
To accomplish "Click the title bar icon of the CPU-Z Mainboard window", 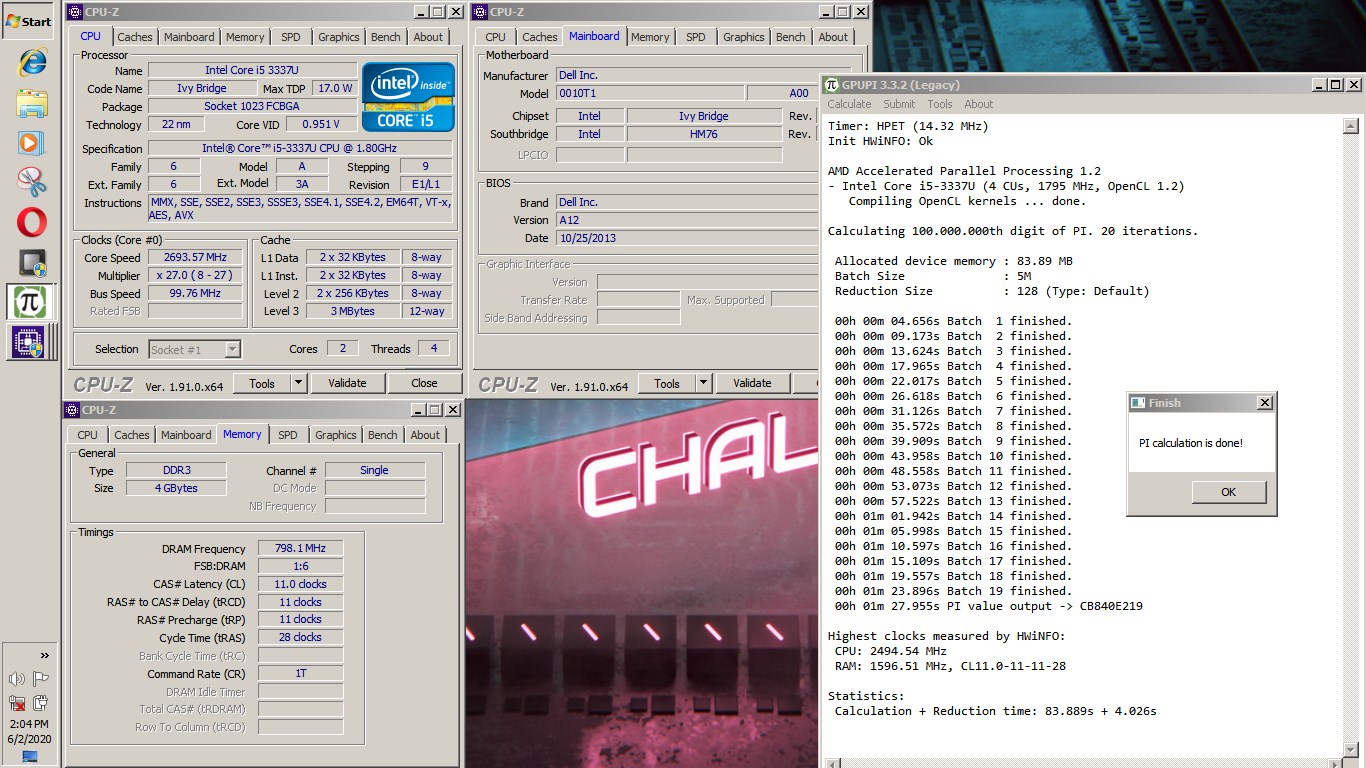I will click(x=480, y=12).
